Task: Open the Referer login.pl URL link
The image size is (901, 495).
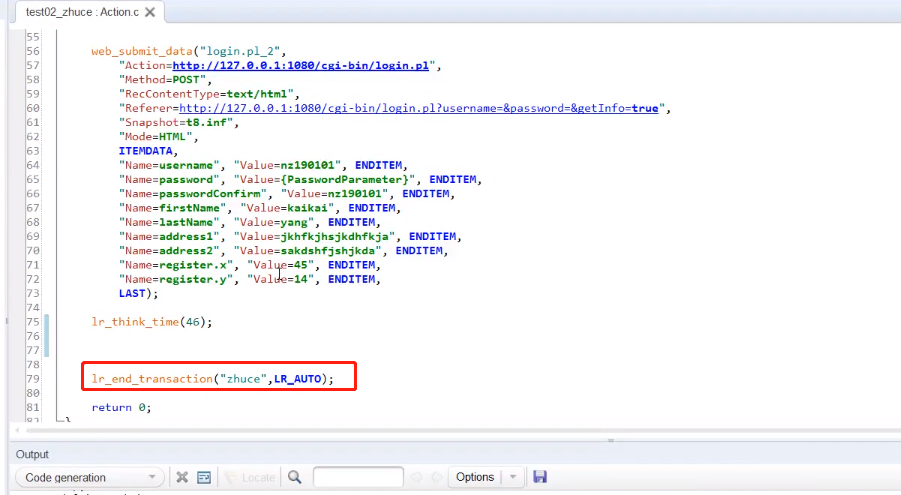Action: tap(418, 108)
